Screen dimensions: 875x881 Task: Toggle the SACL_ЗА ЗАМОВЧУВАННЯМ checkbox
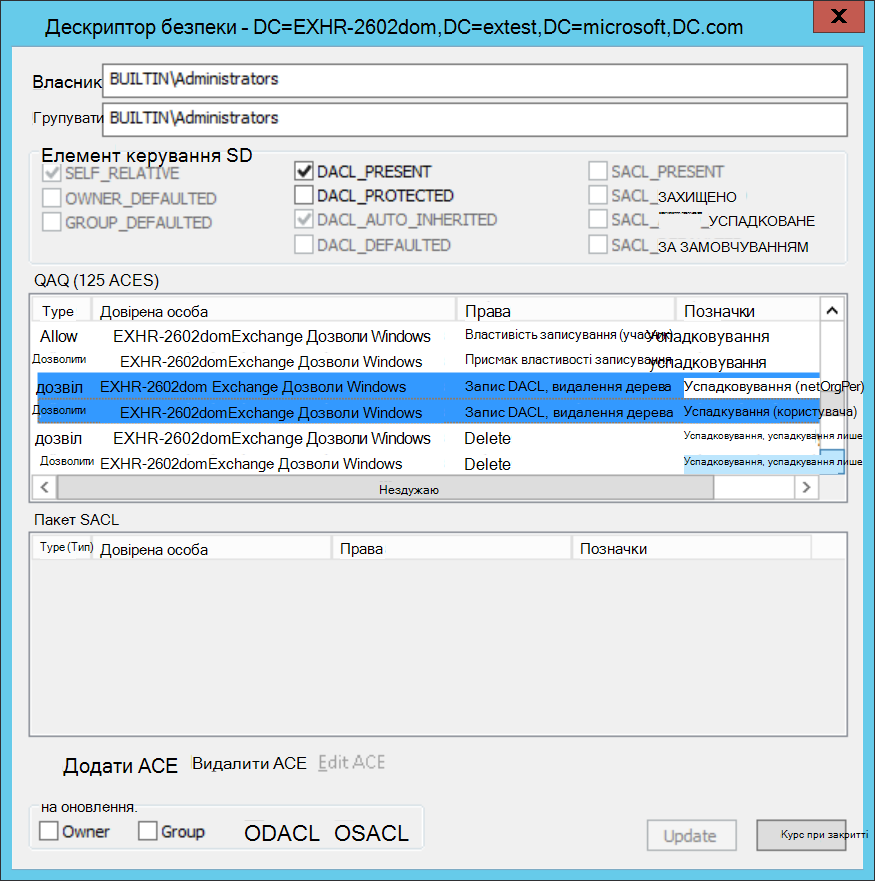pos(598,244)
